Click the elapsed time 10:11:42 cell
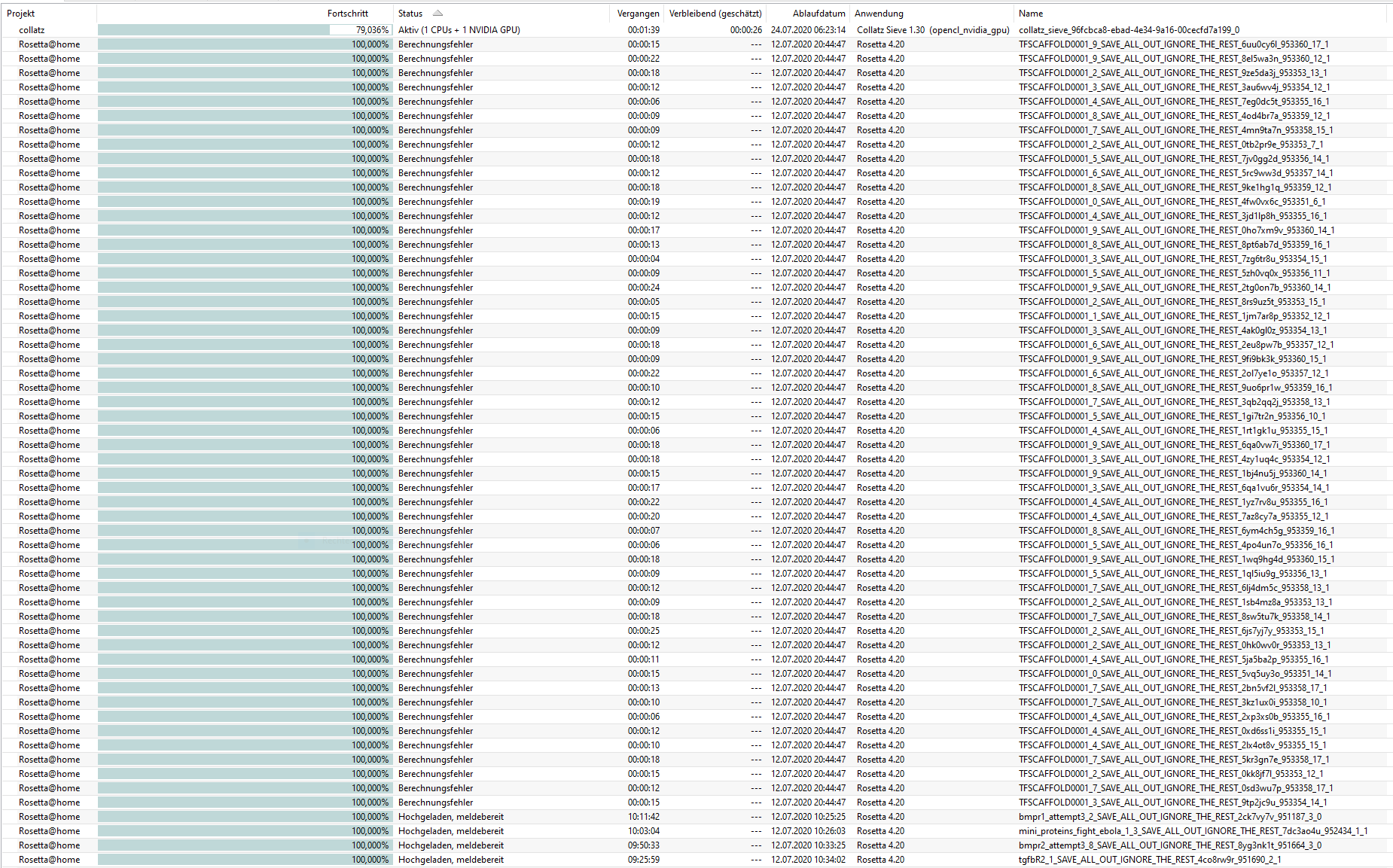Screen dimensions: 1393x868 (x=643, y=817)
